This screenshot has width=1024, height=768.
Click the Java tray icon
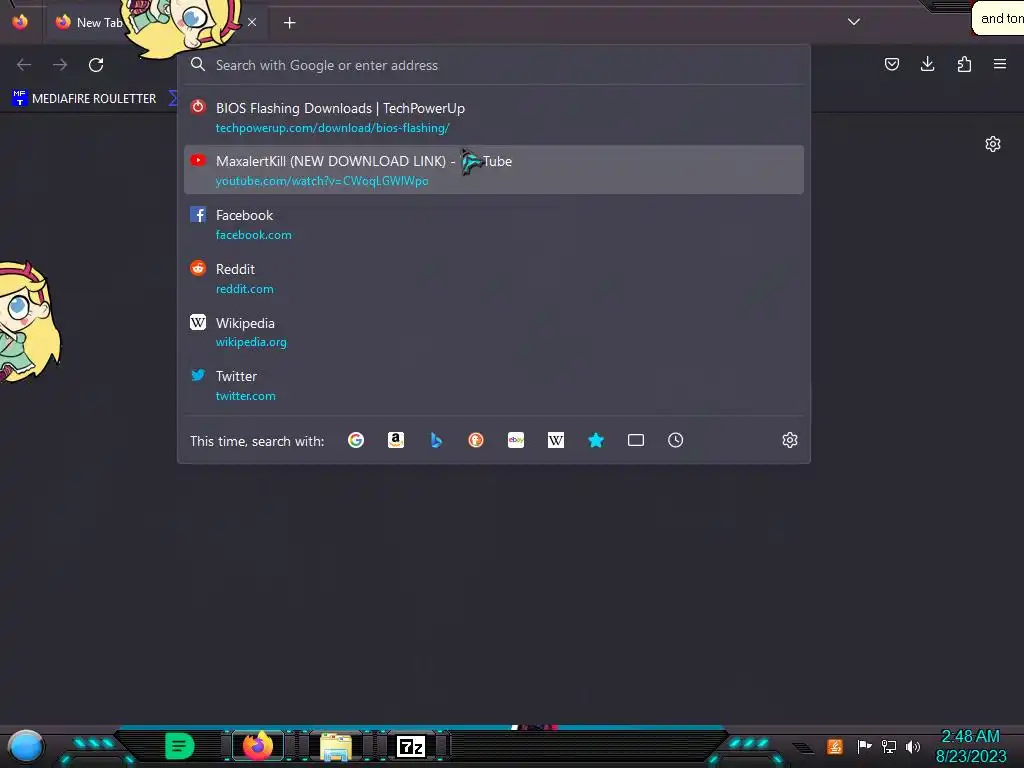coord(835,746)
